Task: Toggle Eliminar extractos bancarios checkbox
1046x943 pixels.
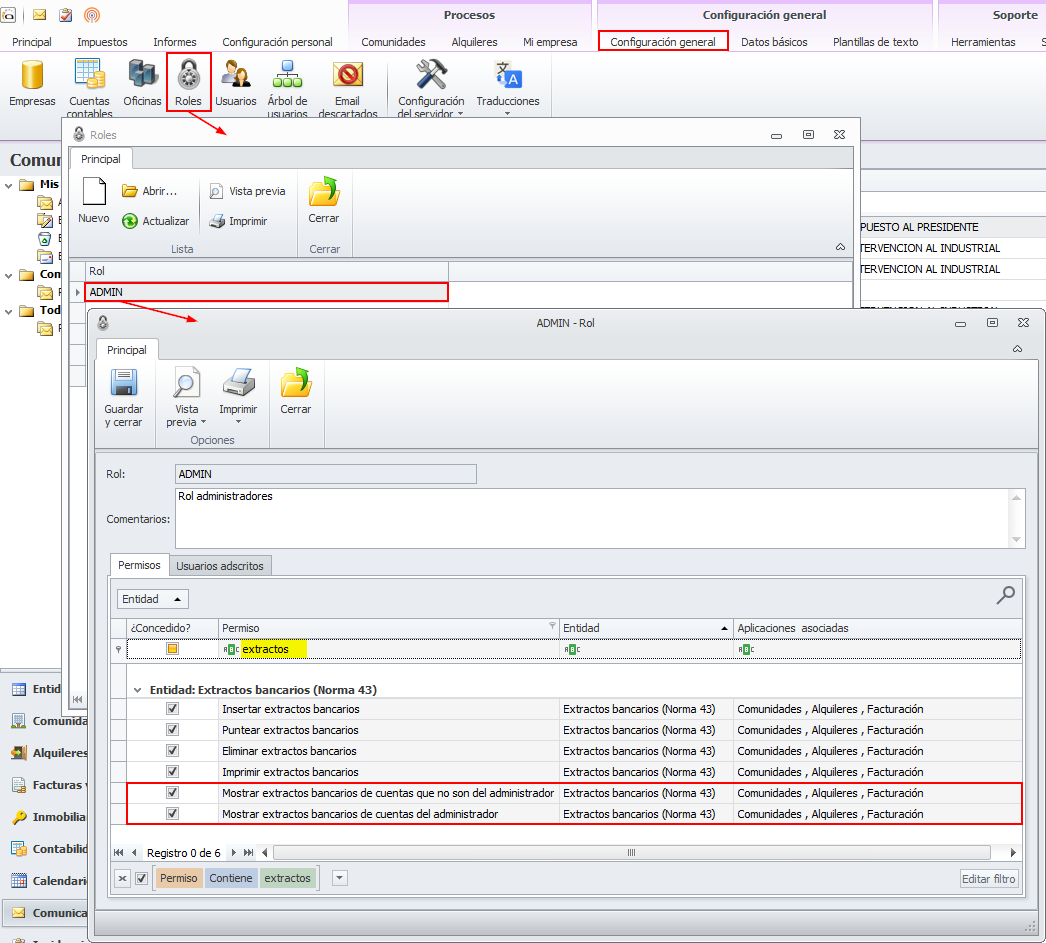Action: click(172, 751)
